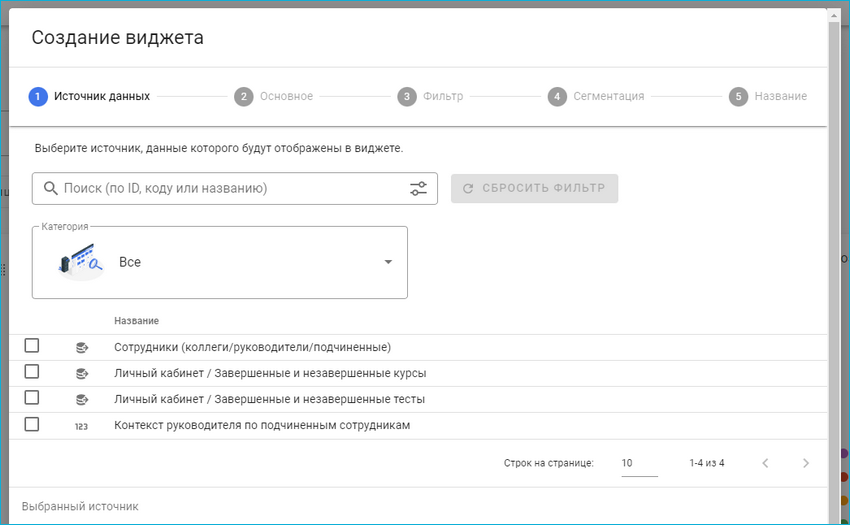Check the Сотрудники (коллеги/руководители/подчиненные) checkbox

pos(32,346)
